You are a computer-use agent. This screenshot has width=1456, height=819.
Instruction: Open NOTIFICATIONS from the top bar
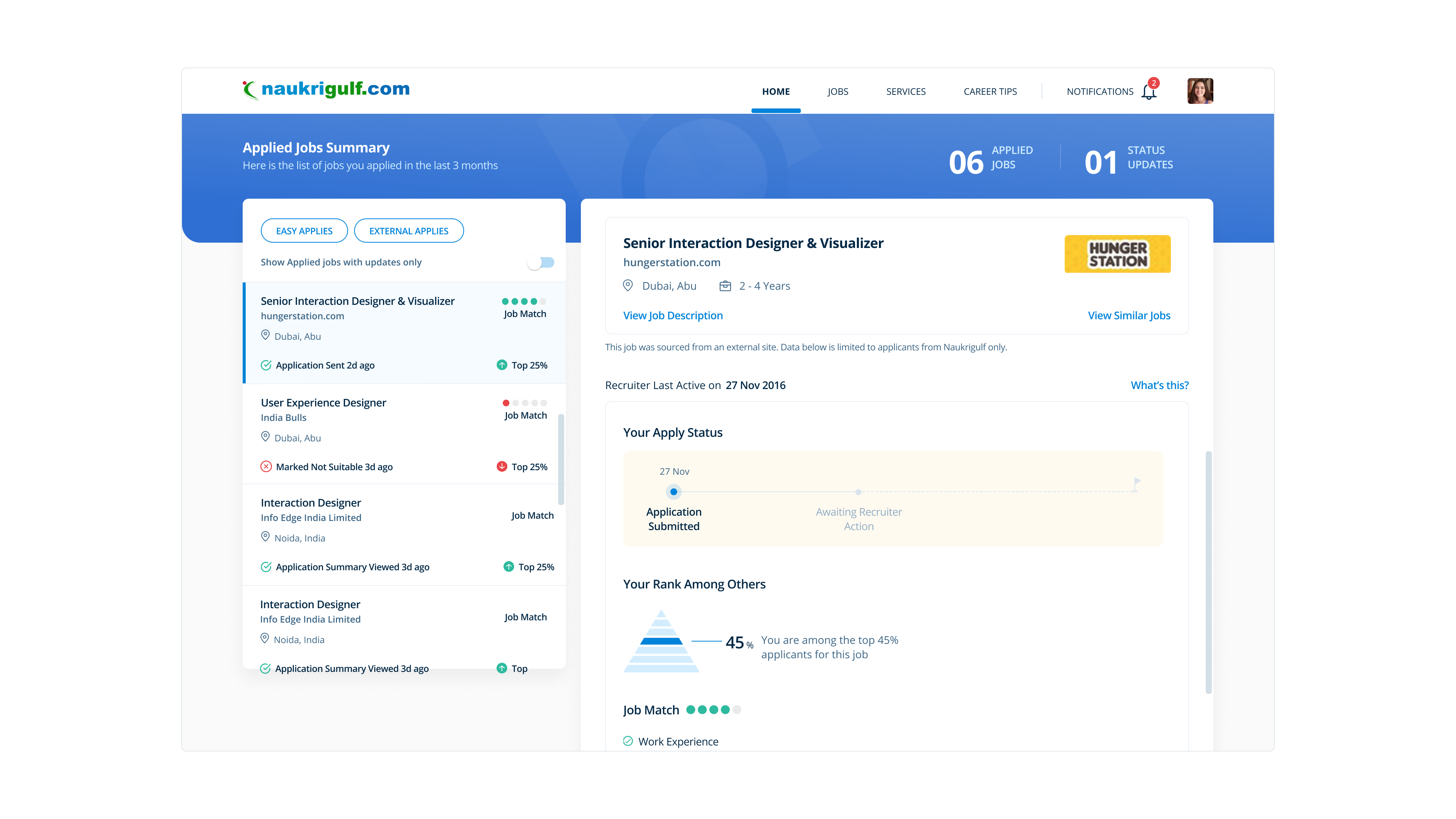[x=1099, y=91]
